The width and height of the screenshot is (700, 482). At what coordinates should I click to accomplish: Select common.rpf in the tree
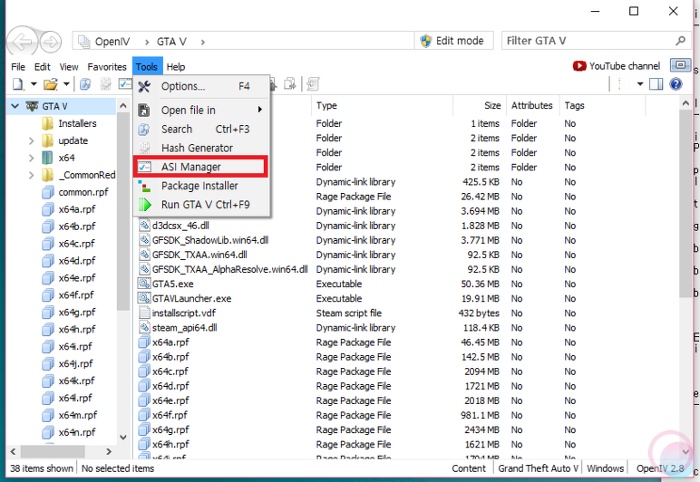pyautogui.click(x=83, y=192)
